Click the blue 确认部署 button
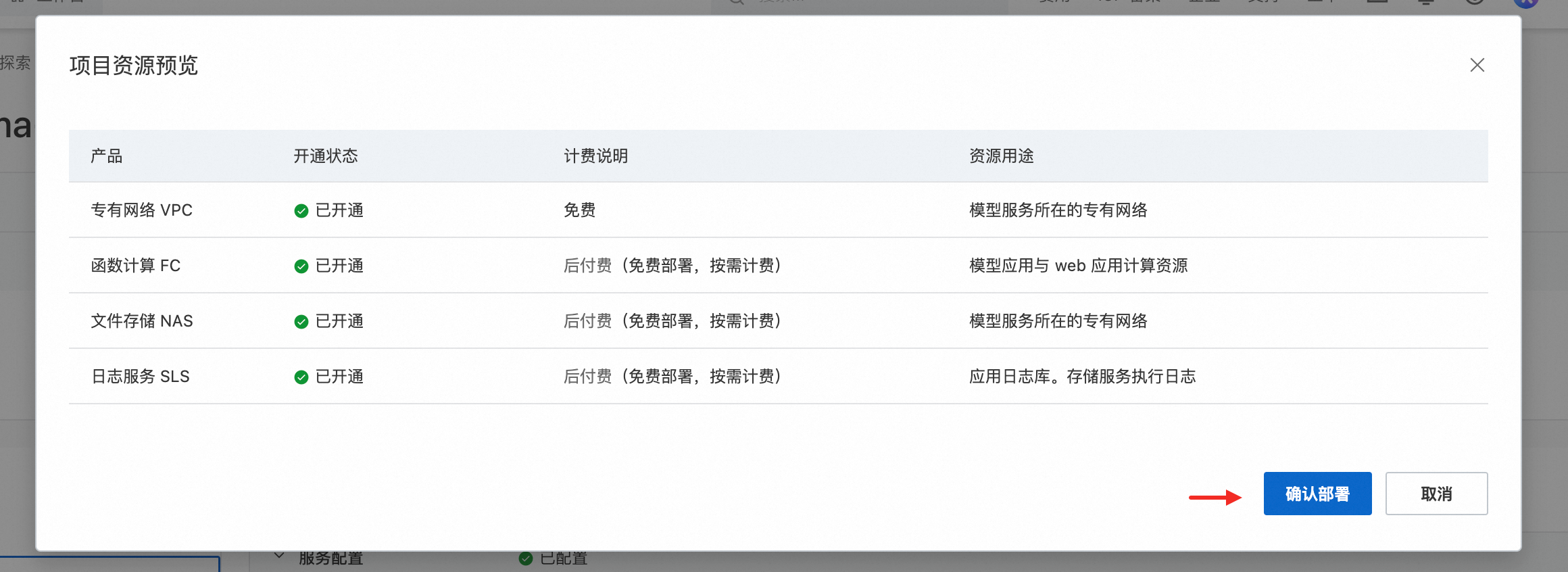1568x572 pixels. [1317, 494]
